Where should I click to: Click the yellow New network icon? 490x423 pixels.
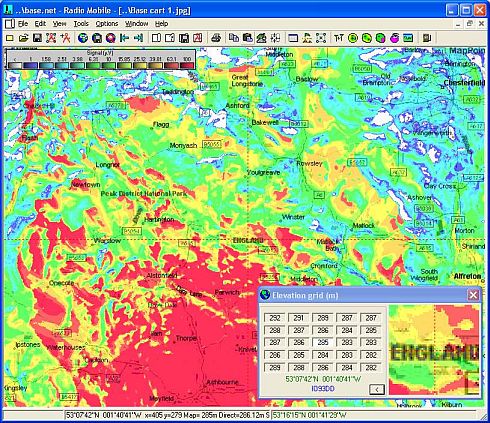10,38
